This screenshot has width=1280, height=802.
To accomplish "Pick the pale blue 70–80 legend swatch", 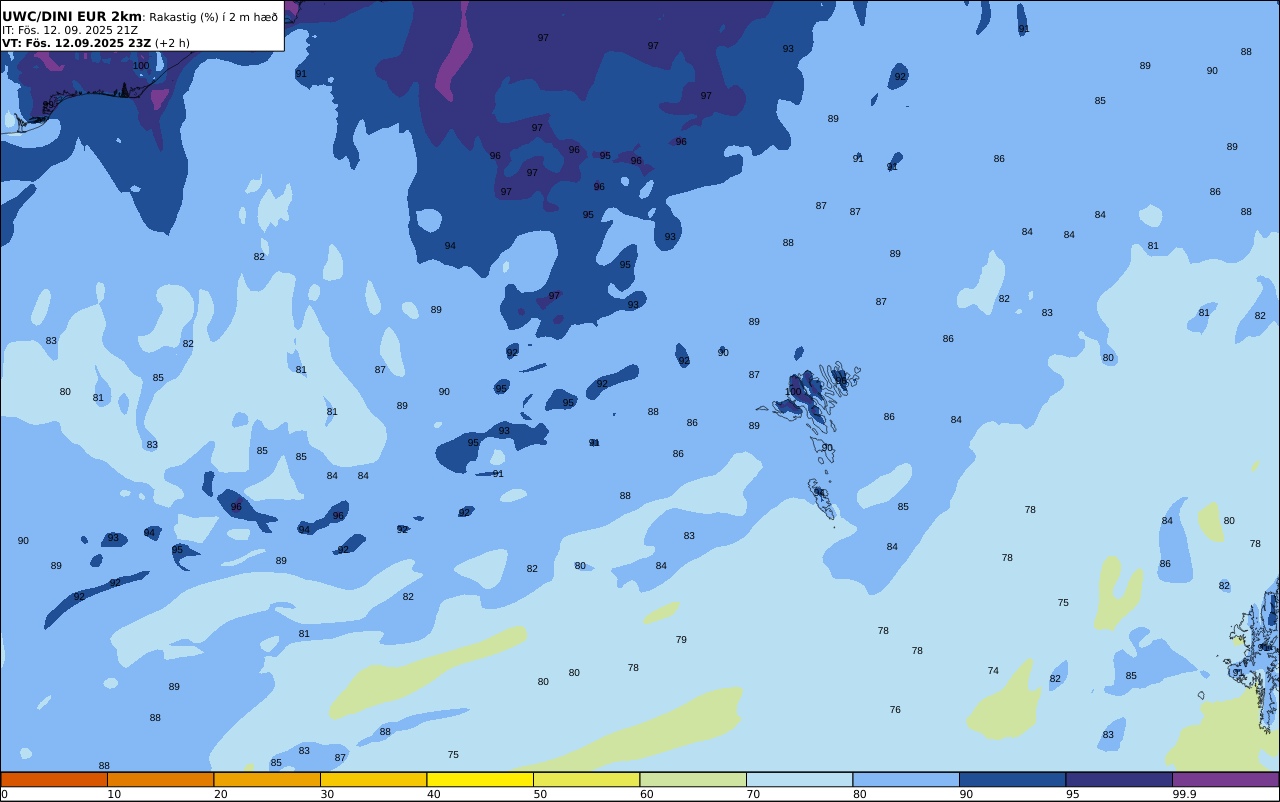I will pos(799,779).
